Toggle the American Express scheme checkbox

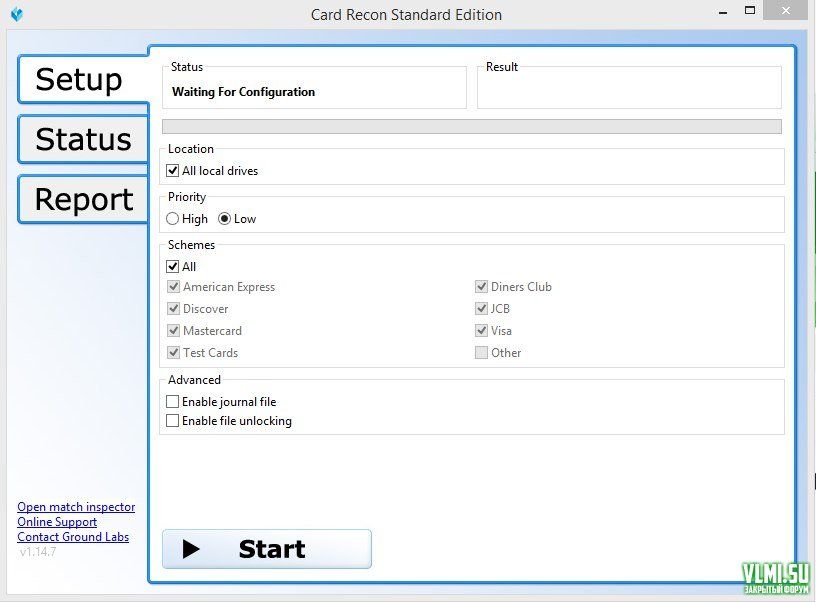click(174, 287)
